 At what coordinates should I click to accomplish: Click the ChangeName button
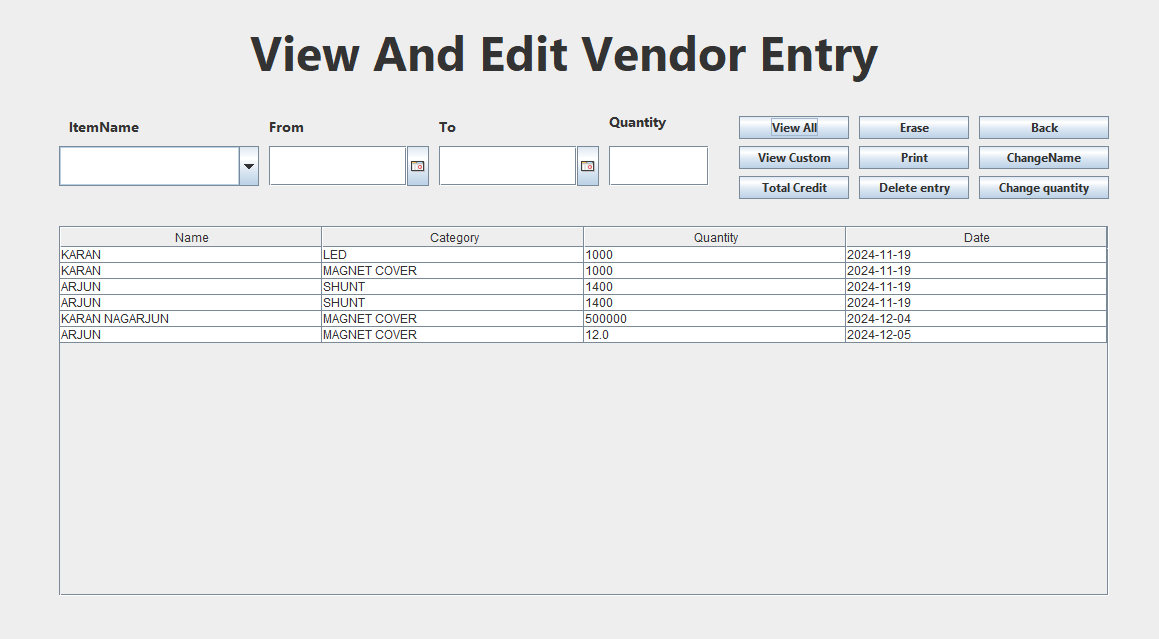pos(1043,157)
